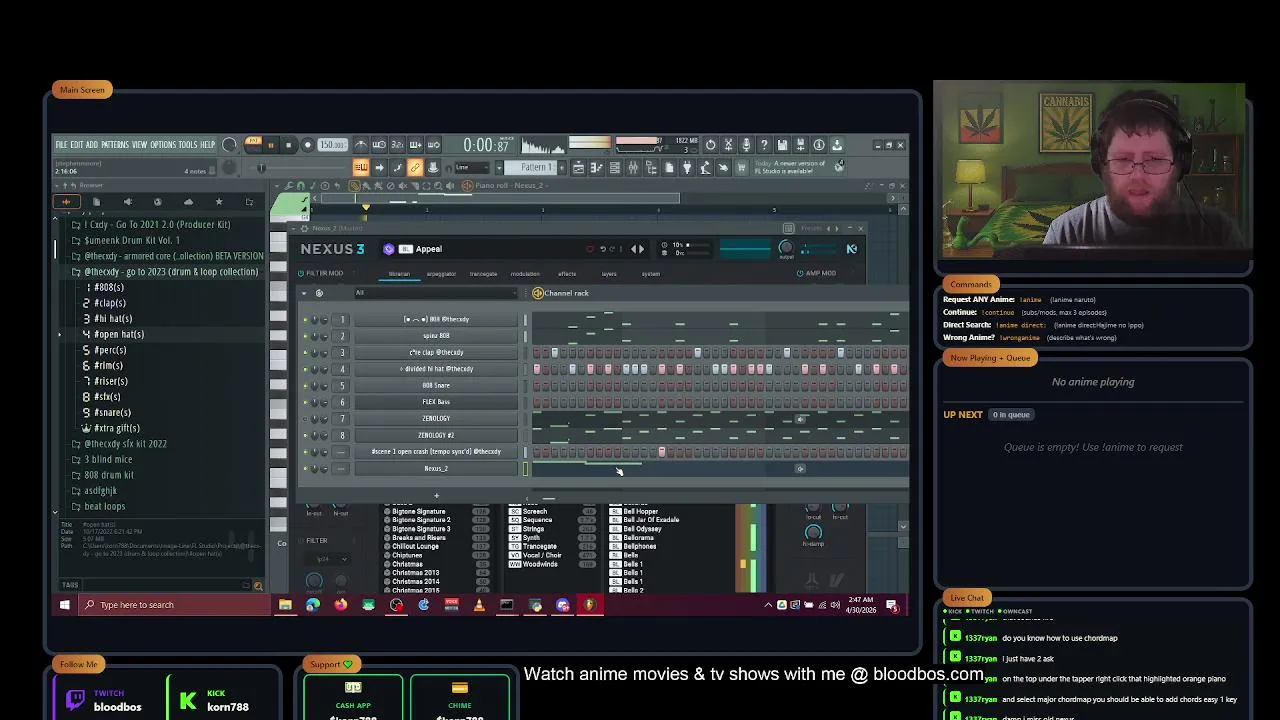Click the record button in transport
Screen dimensions: 1280x720
[307, 145]
